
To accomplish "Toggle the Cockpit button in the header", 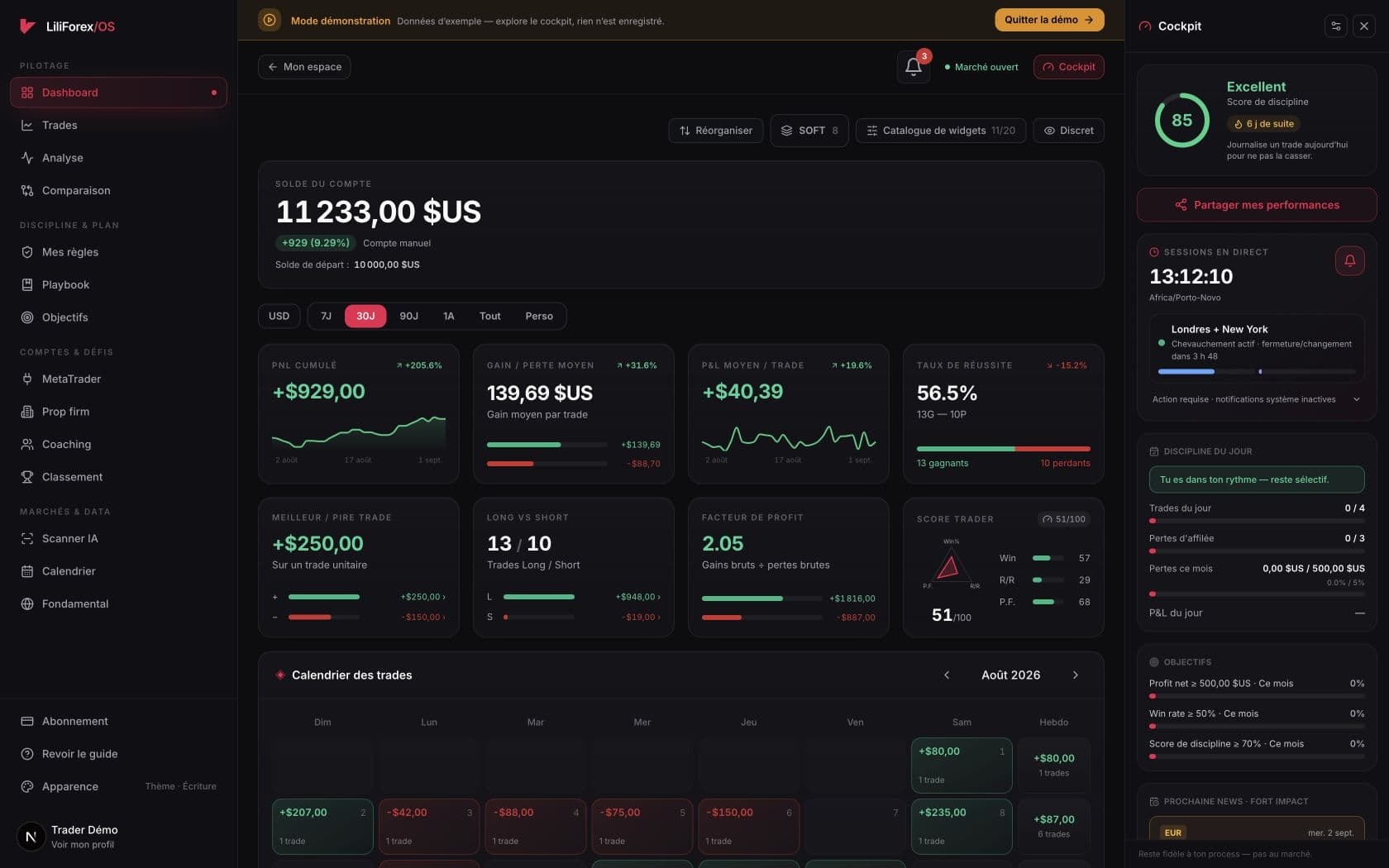I will pyautogui.click(x=1068, y=67).
